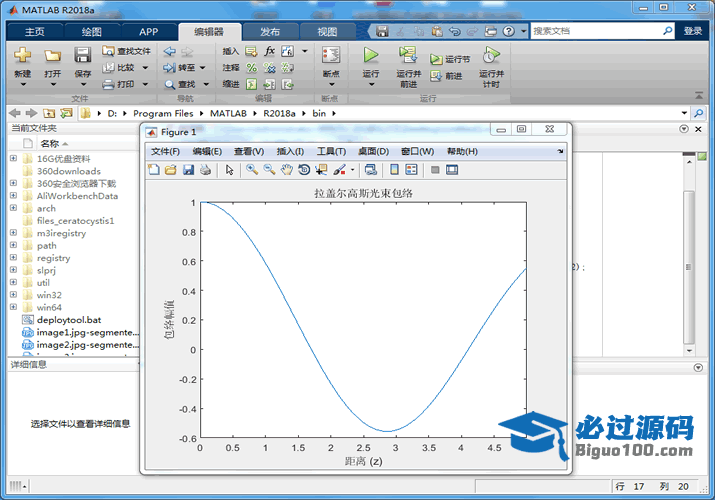Open the 绘图 ribbon tab

pyautogui.click(x=92, y=31)
